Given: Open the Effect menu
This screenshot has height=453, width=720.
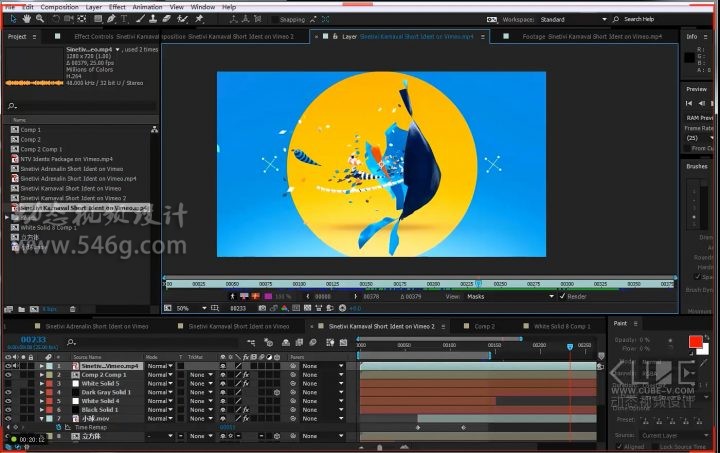Looking at the screenshot, I should click(117, 7).
